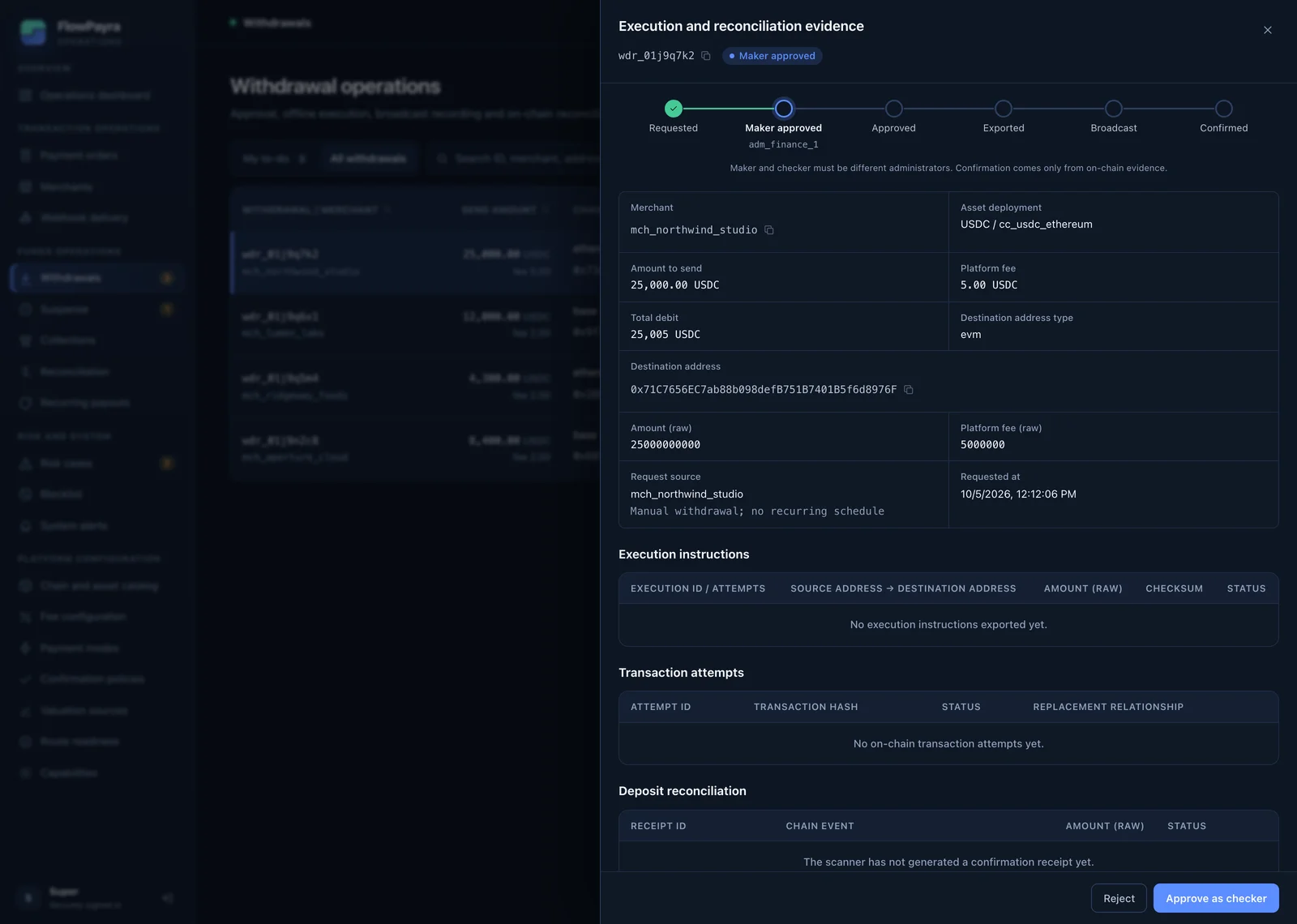1297x924 pixels.
Task: Click the Broadcast step circle
Action: 1114,109
